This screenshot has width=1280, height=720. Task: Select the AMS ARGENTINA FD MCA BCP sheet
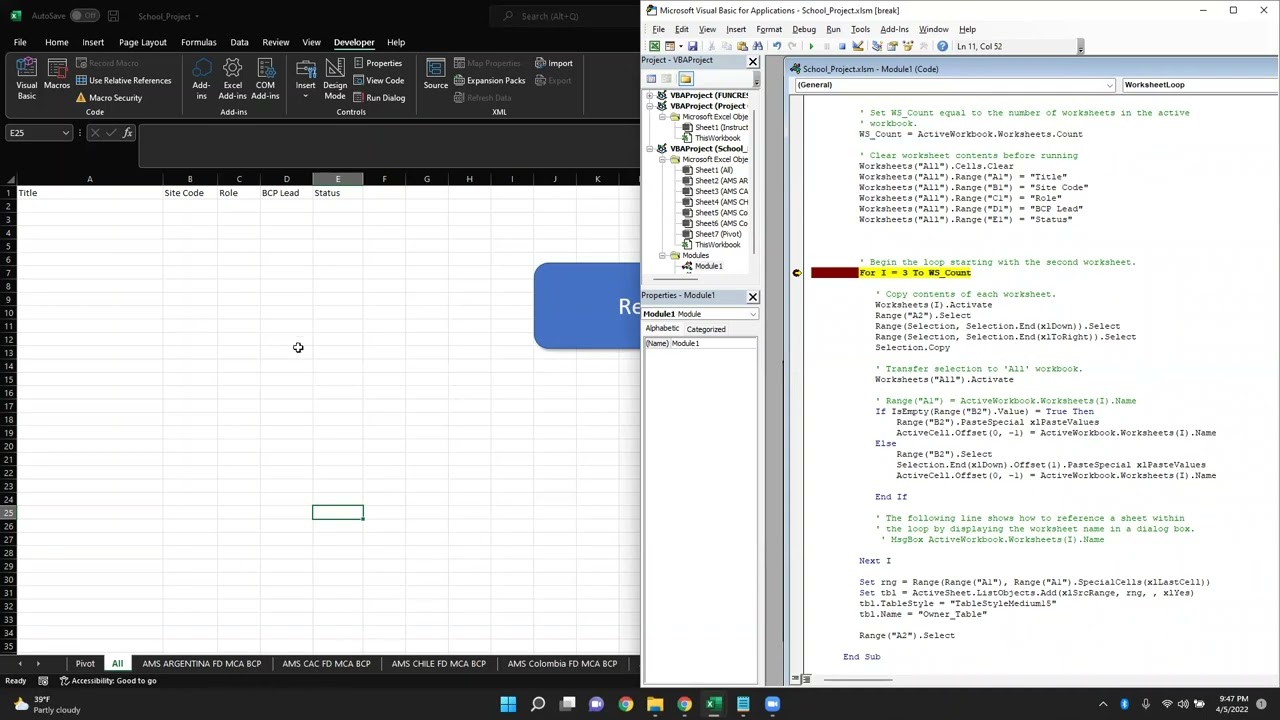point(201,663)
